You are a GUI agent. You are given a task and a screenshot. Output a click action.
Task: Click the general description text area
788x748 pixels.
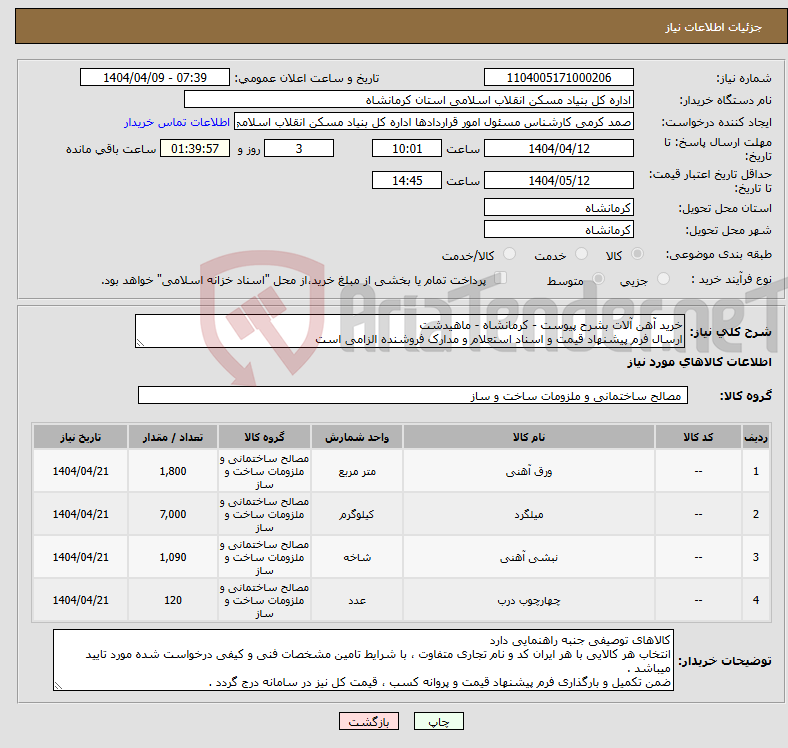click(x=410, y=331)
